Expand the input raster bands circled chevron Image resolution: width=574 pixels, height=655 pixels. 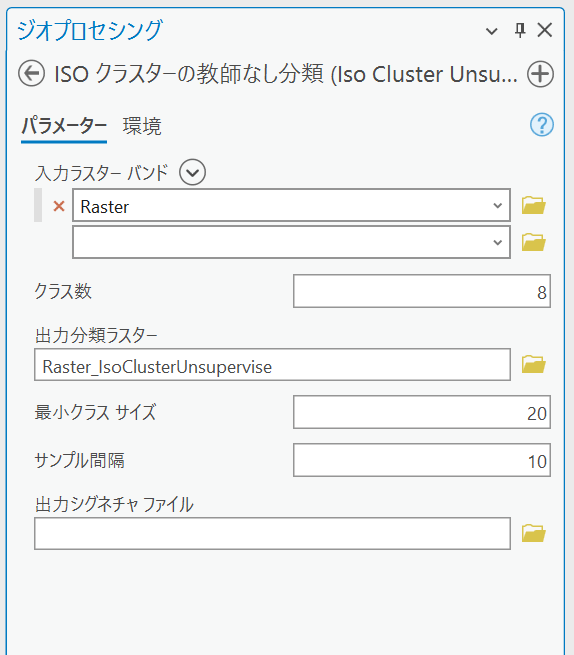pos(193,172)
